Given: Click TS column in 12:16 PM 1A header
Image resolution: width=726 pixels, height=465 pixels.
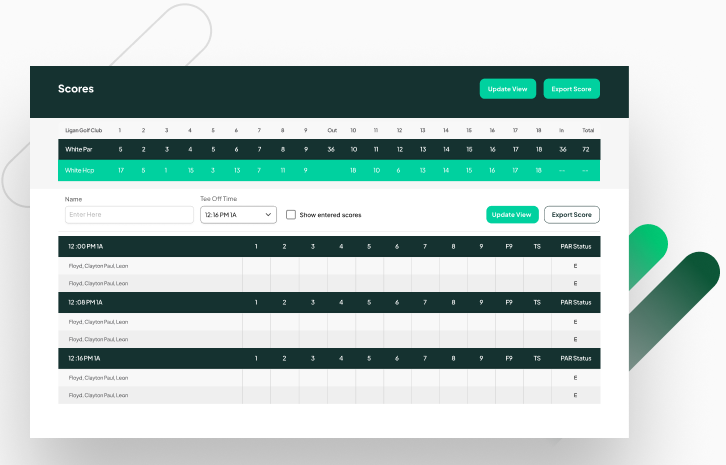Looking at the screenshot, I should point(537,358).
